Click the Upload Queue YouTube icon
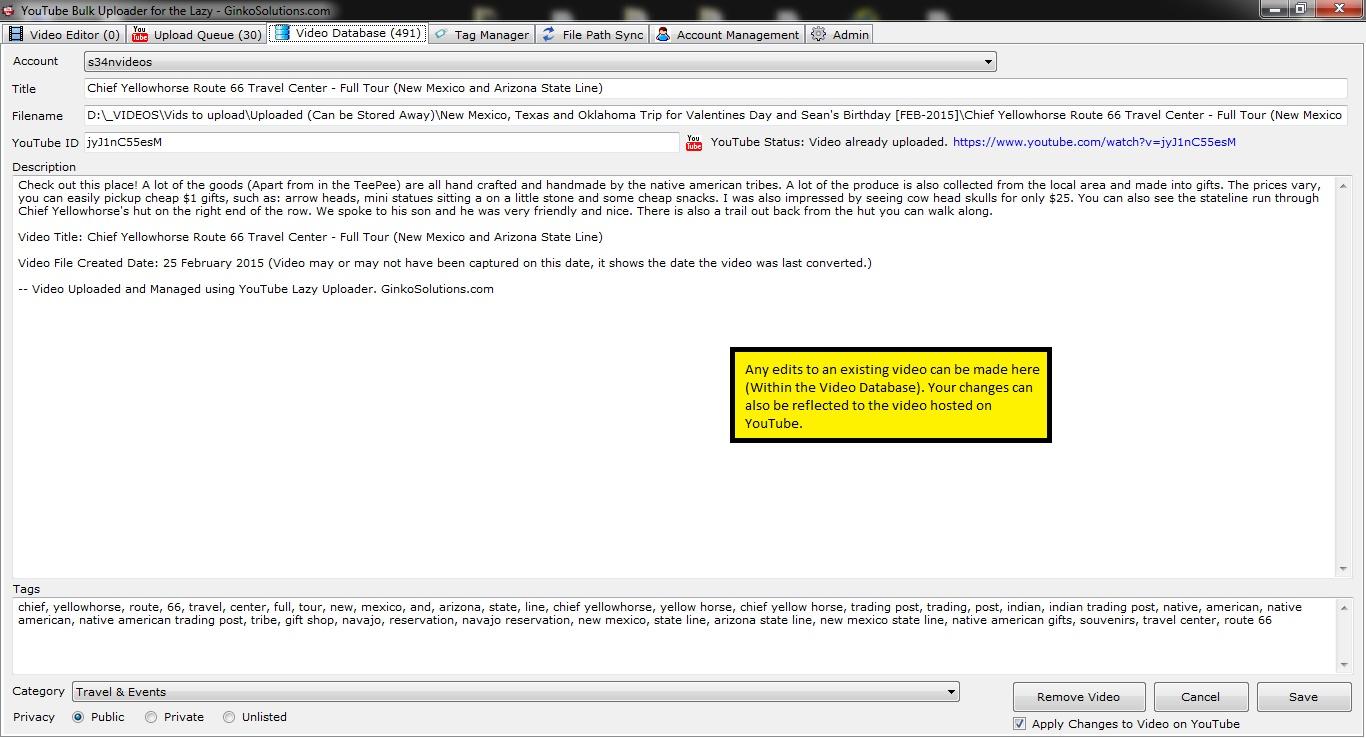Screen dimensions: 1366x738 (x=140, y=34)
